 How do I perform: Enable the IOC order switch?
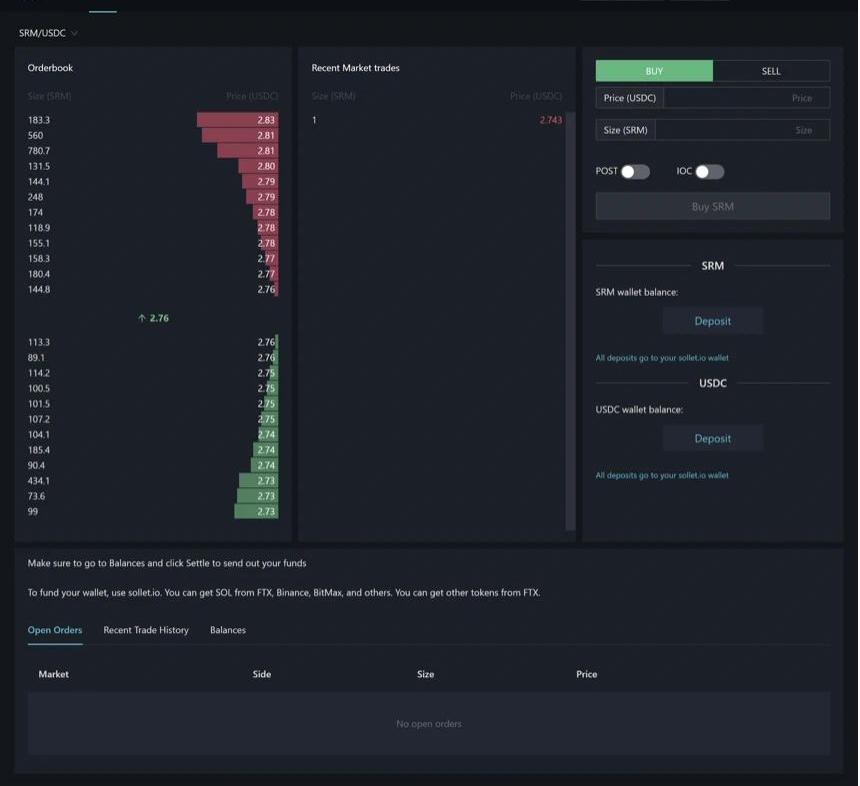pyautogui.click(x=709, y=172)
